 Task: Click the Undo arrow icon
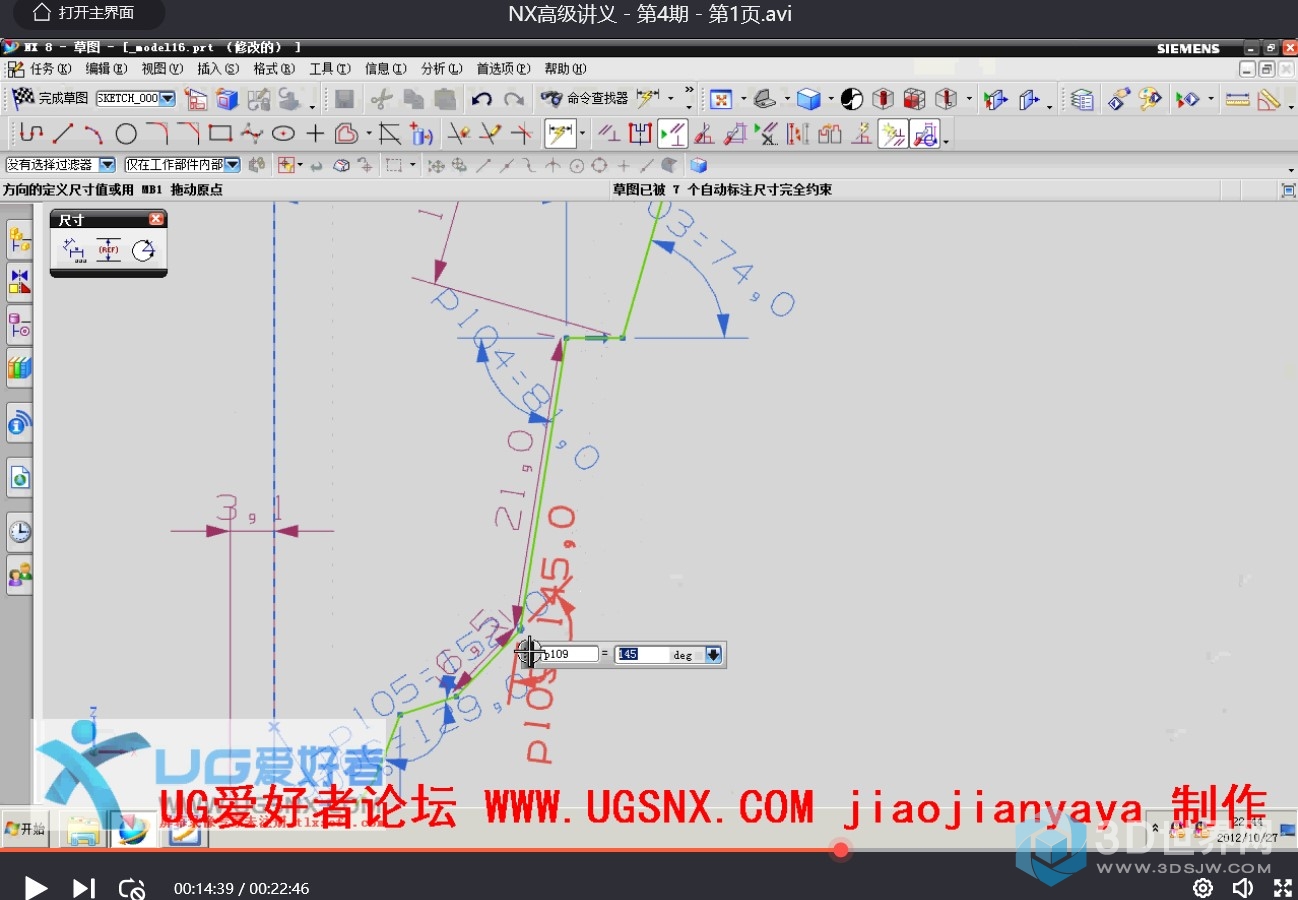click(481, 99)
